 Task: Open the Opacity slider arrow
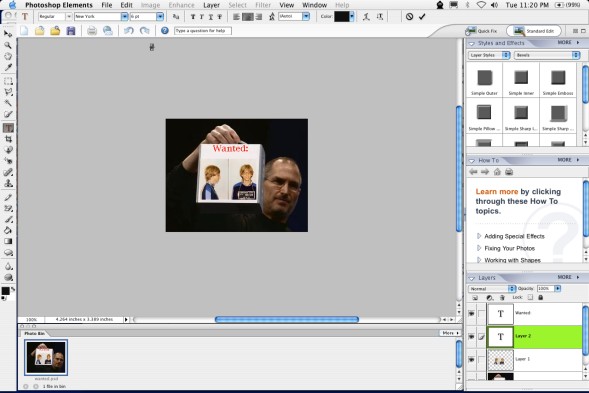point(558,289)
